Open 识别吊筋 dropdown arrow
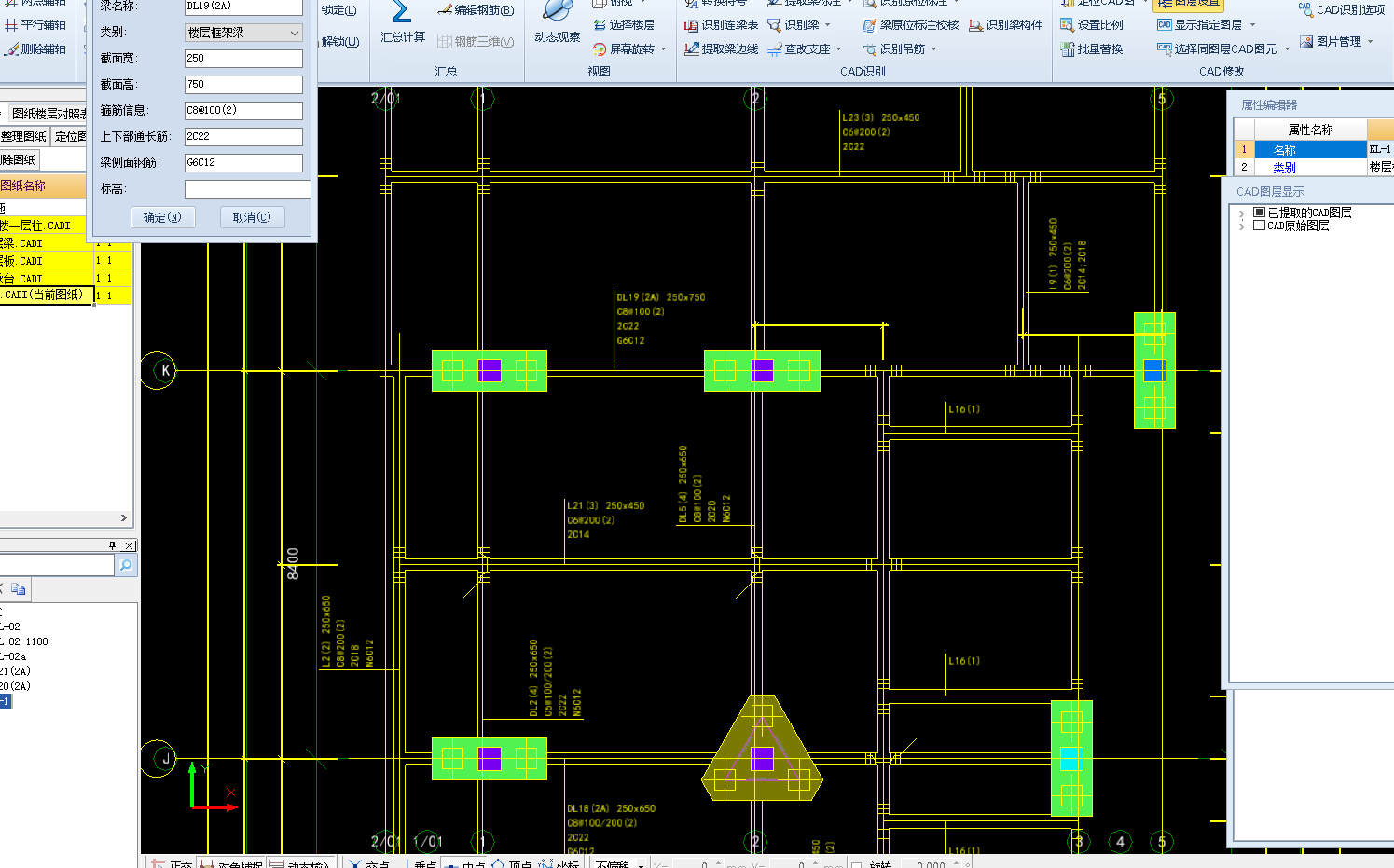 click(933, 49)
